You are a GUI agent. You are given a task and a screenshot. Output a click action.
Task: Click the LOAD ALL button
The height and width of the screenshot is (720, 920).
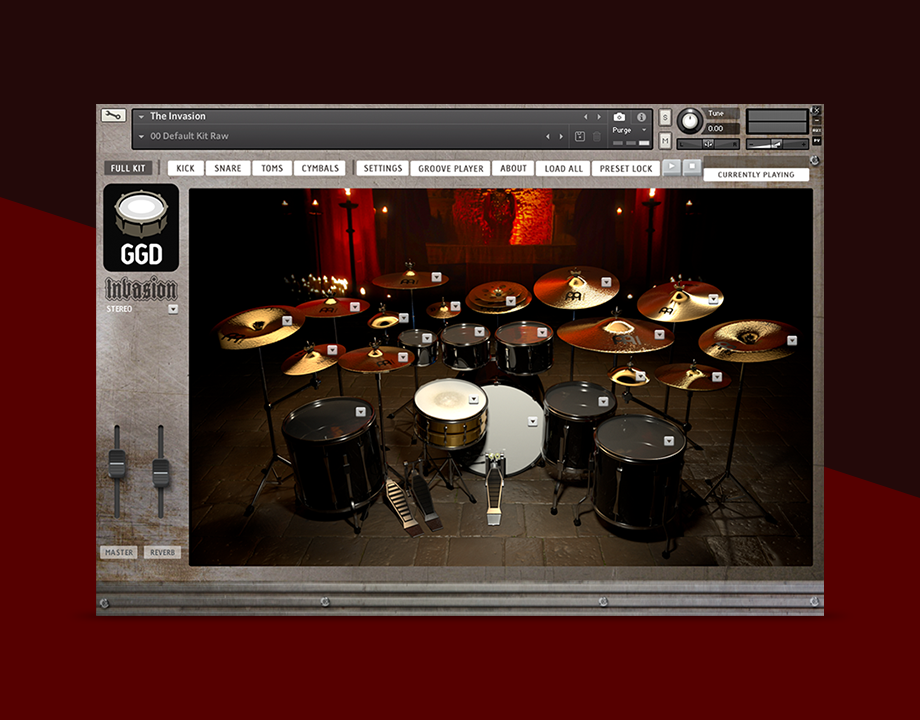(562, 168)
